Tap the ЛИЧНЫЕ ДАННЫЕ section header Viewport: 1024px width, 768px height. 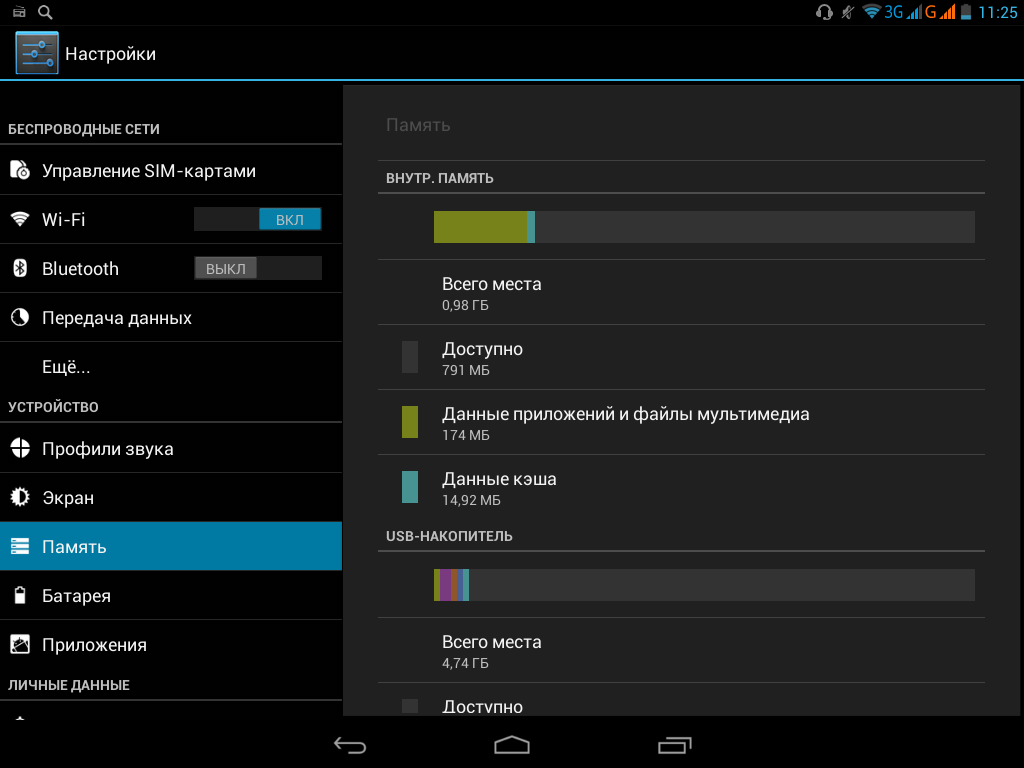[x=69, y=685]
